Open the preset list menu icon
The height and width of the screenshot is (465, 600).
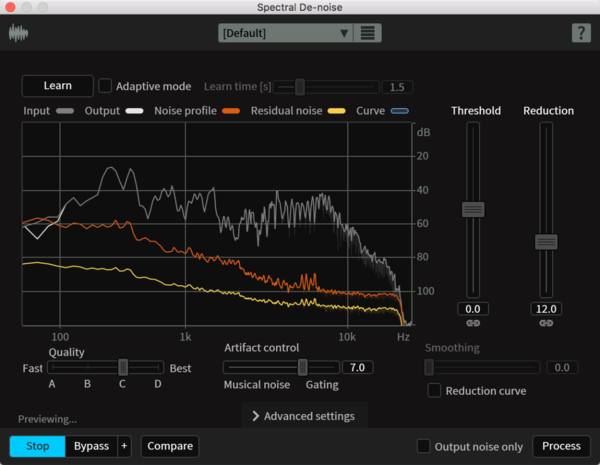click(369, 33)
